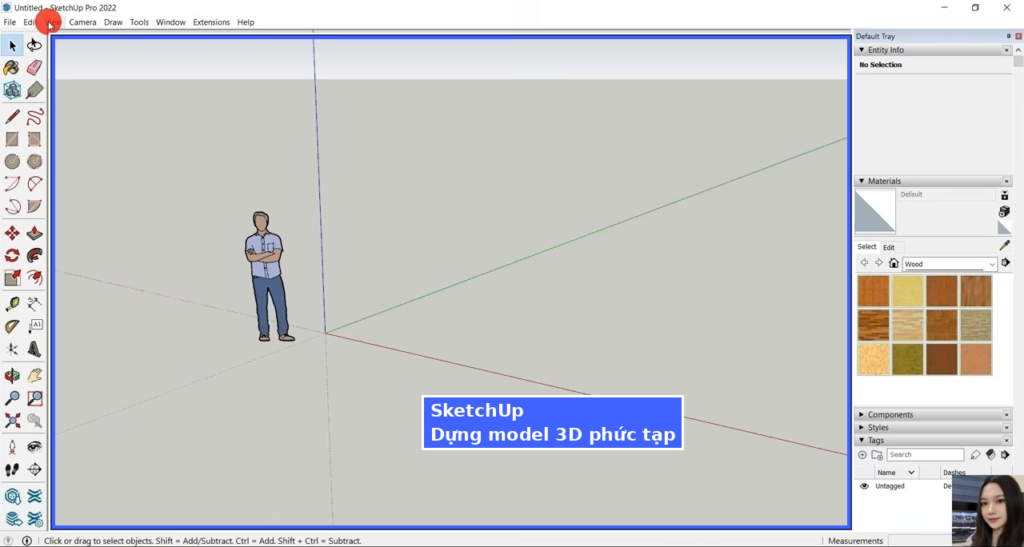
Task: Click the Add Tag plus button
Action: 862,455
